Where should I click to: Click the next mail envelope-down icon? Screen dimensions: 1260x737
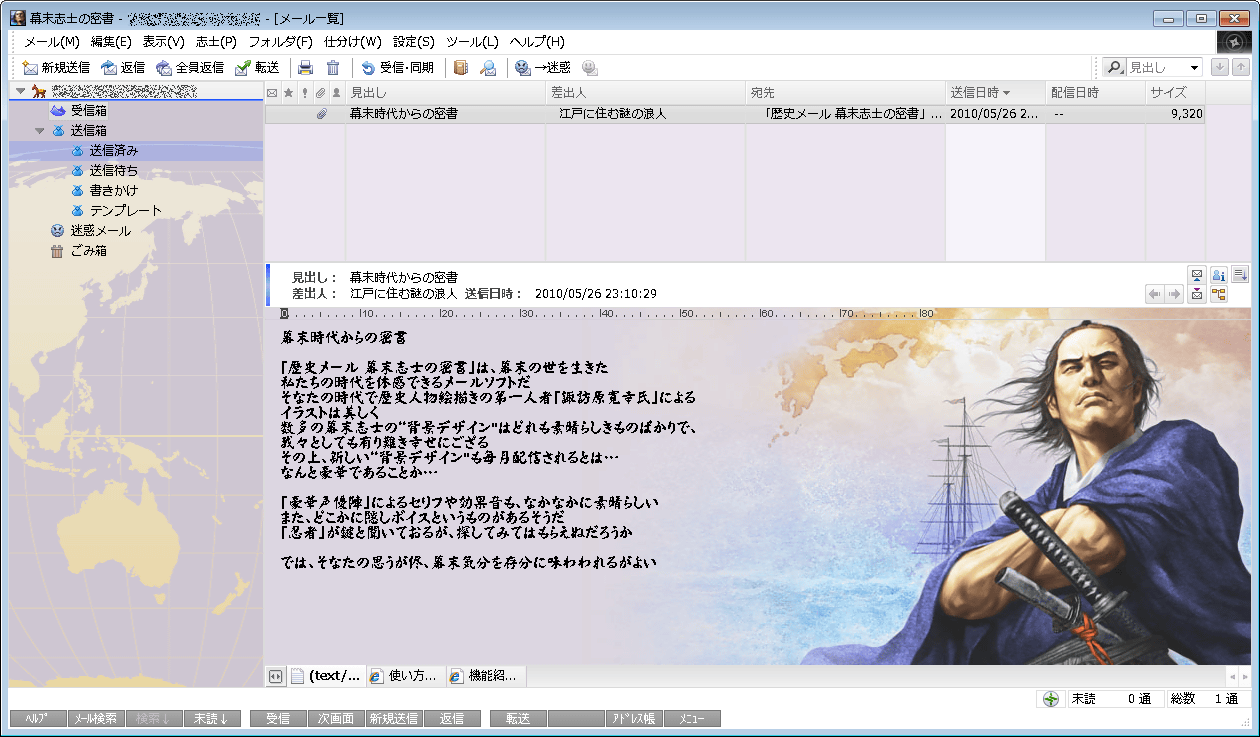click(x=1197, y=294)
